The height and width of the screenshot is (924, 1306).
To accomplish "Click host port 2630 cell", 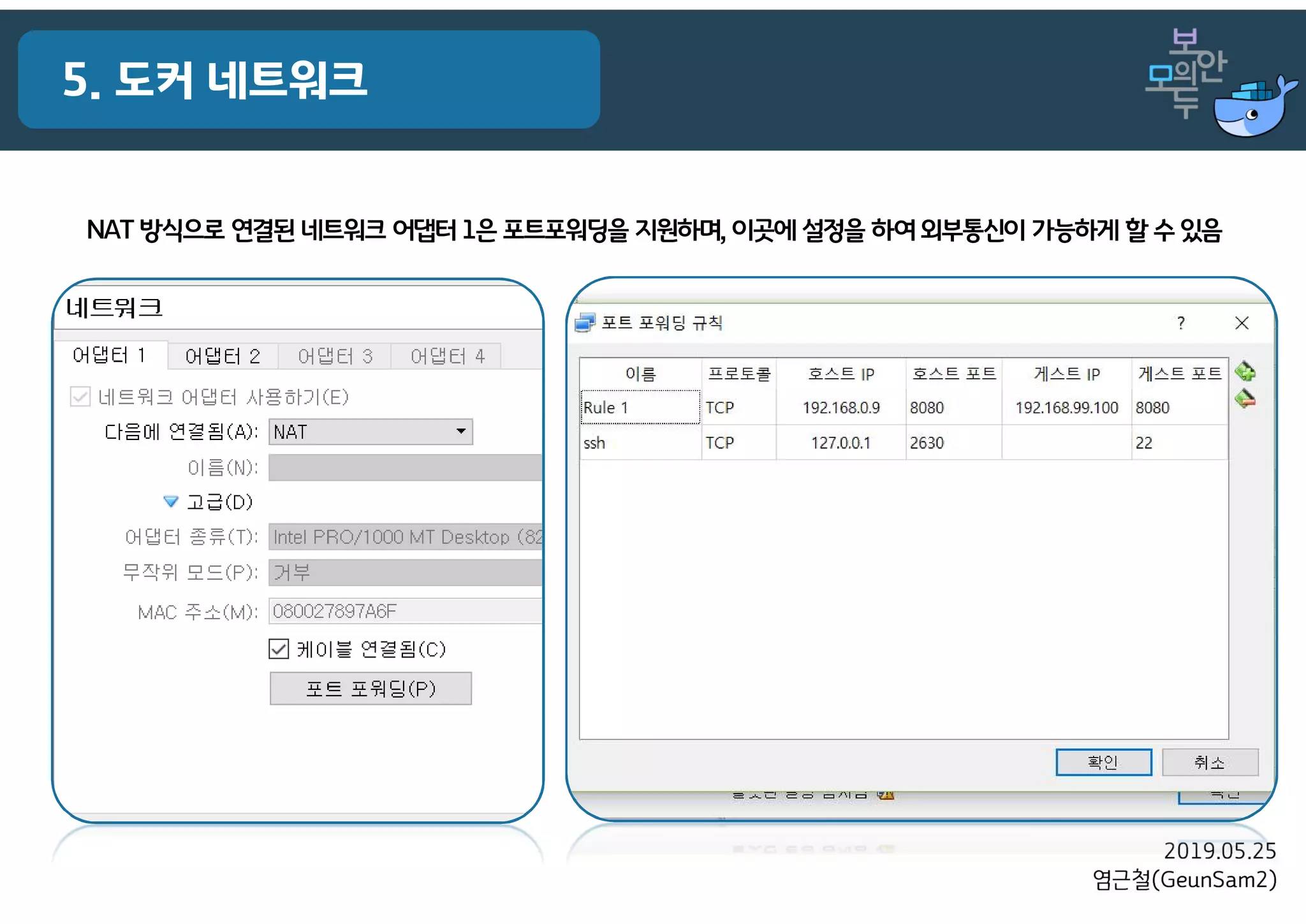I will click(954, 443).
